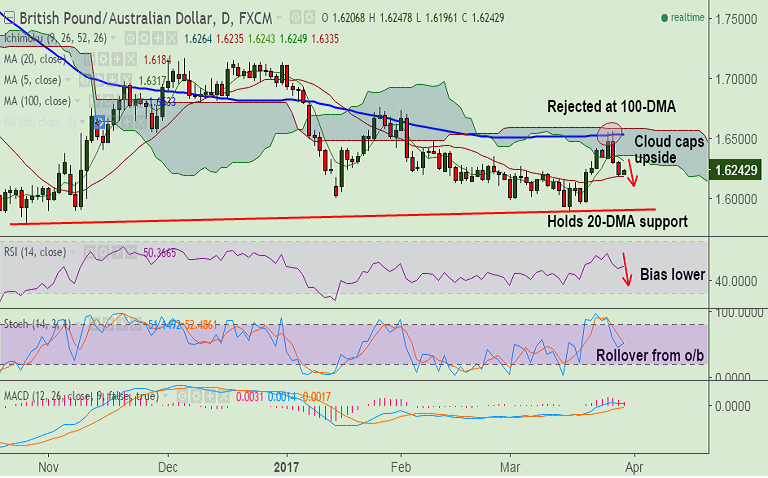Select the BB (20, close, 2) legend label

tap(40, 122)
